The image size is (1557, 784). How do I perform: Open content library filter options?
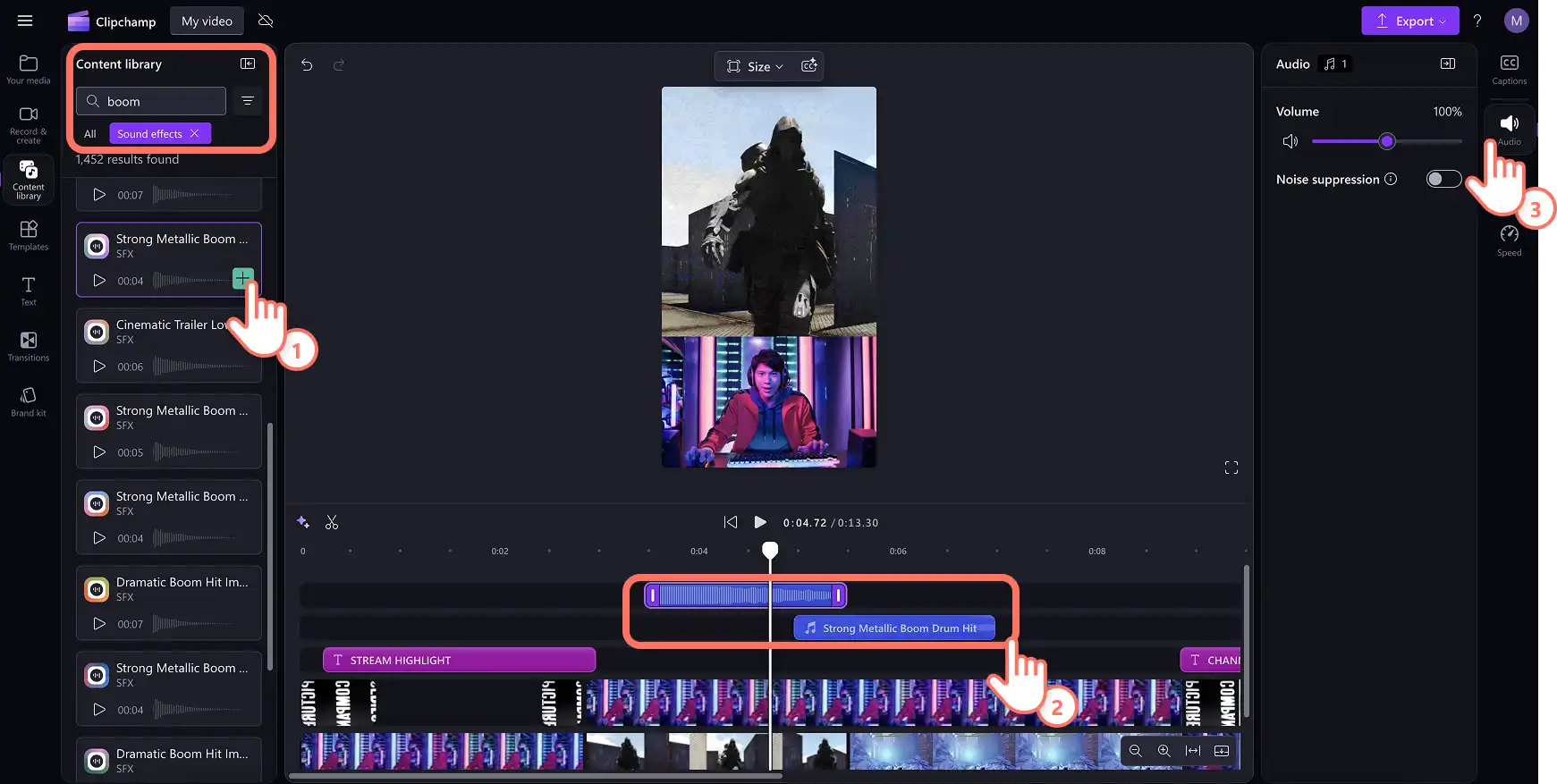pos(248,101)
